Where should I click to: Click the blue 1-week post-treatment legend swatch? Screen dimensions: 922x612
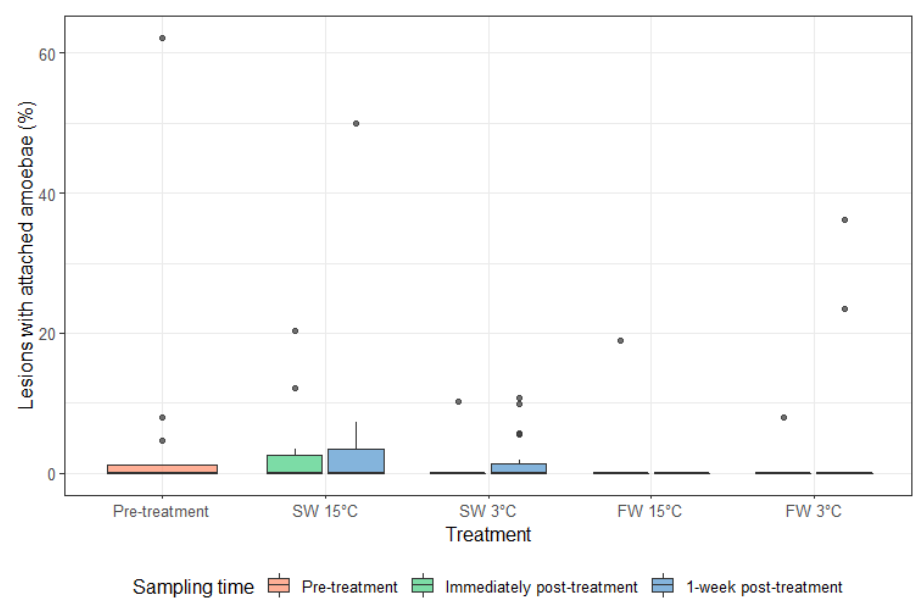[664, 587]
